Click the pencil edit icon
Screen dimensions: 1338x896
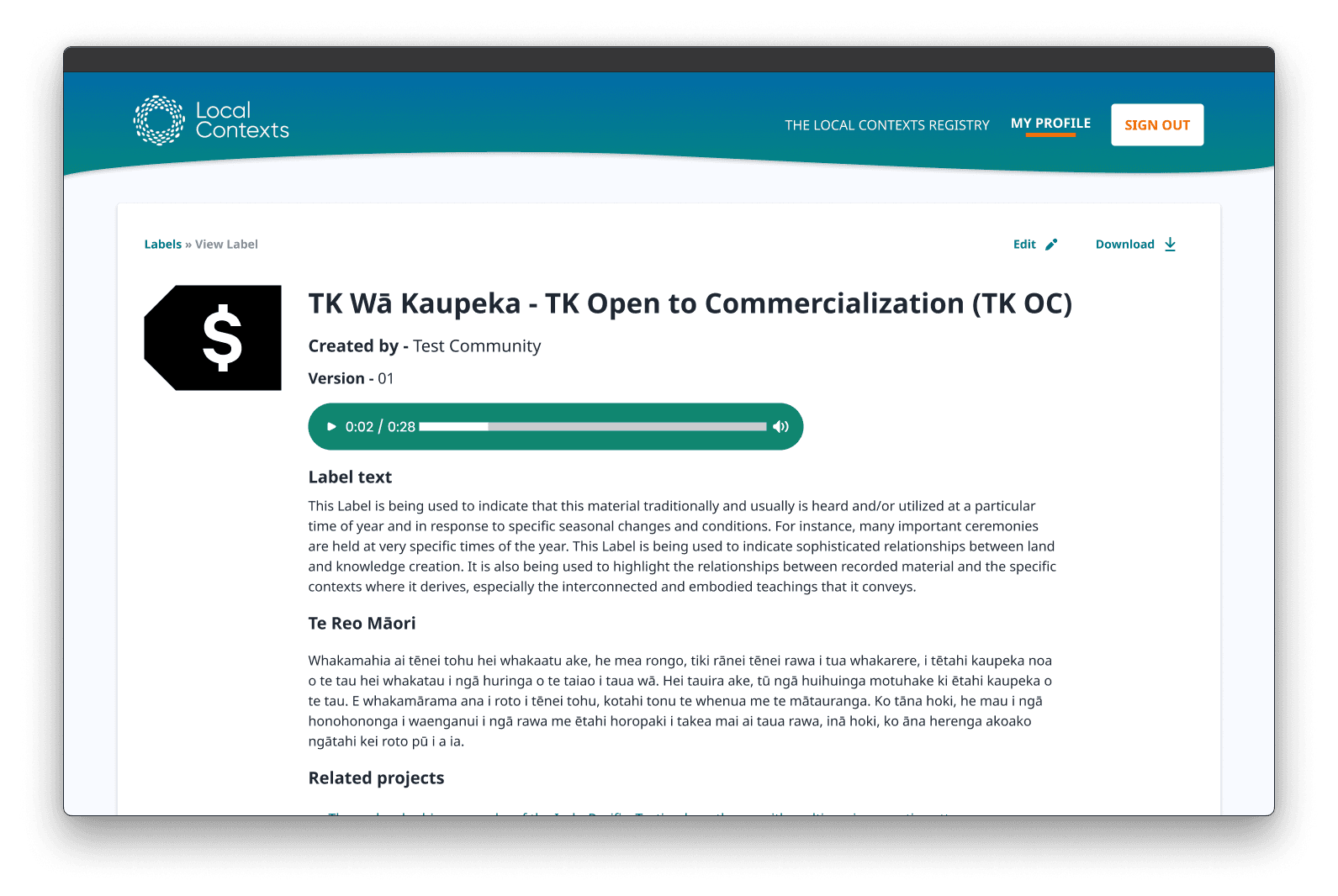coord(1050,245)
